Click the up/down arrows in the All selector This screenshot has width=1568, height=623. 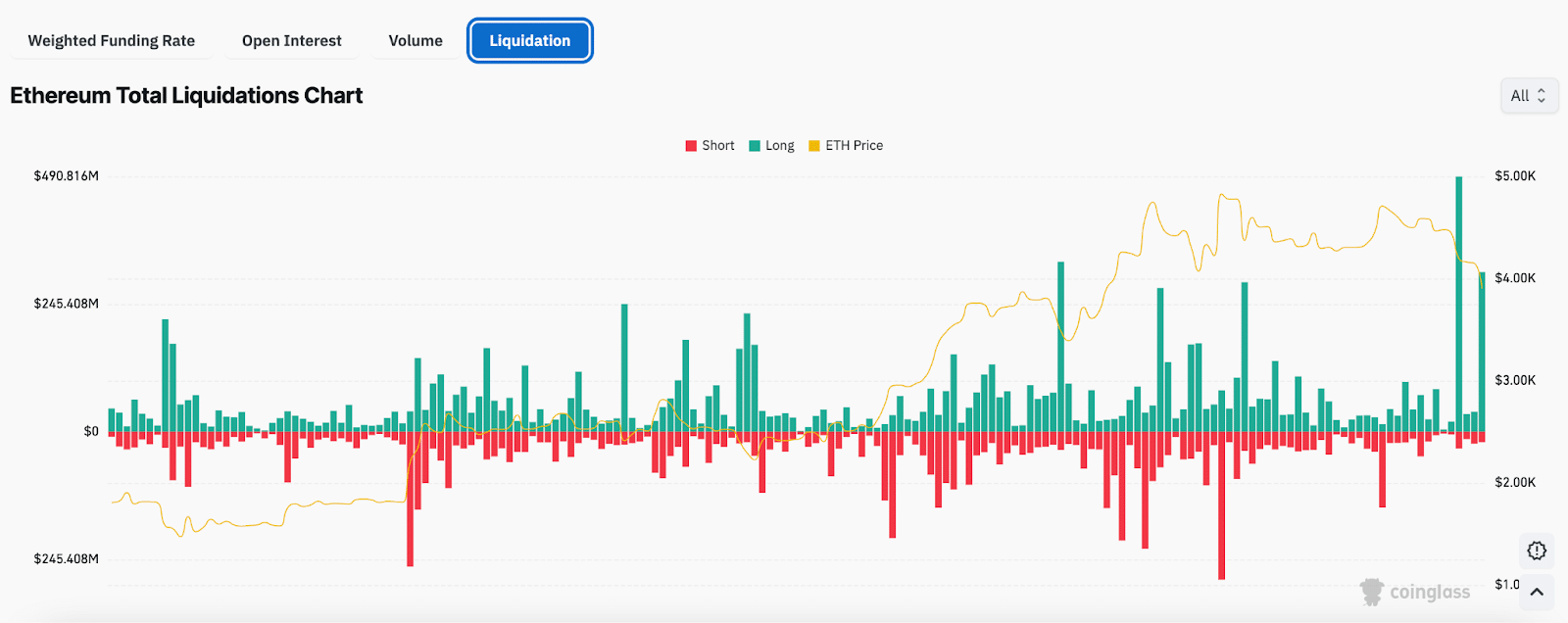coord(1542,96)
